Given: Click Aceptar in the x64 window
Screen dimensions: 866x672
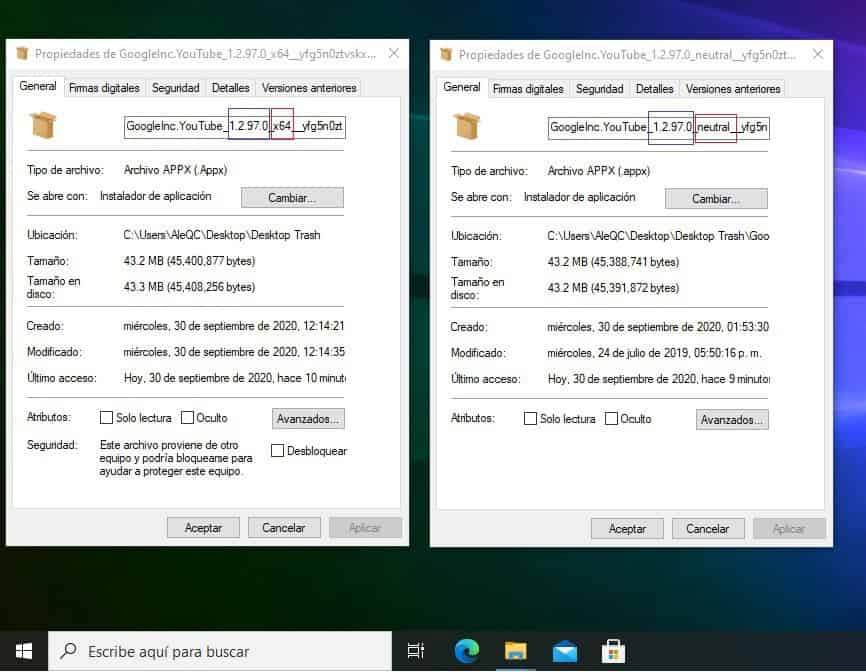Looking at the screenshot, I should 203,528.
